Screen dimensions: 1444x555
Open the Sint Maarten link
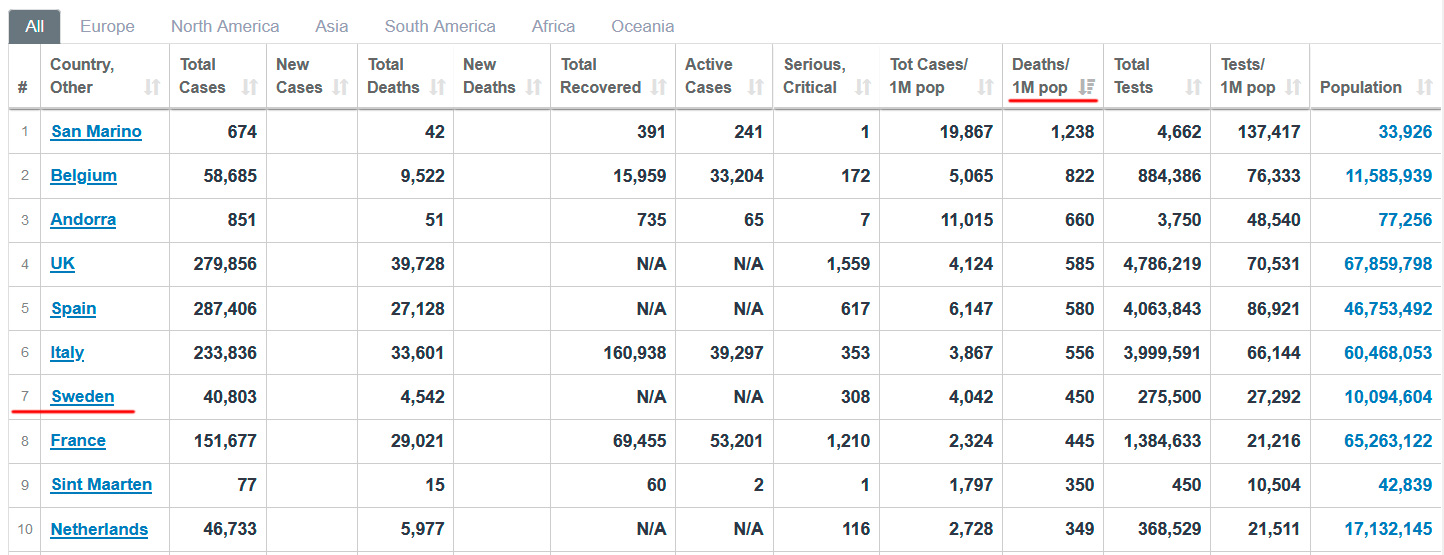pos(101,485)
